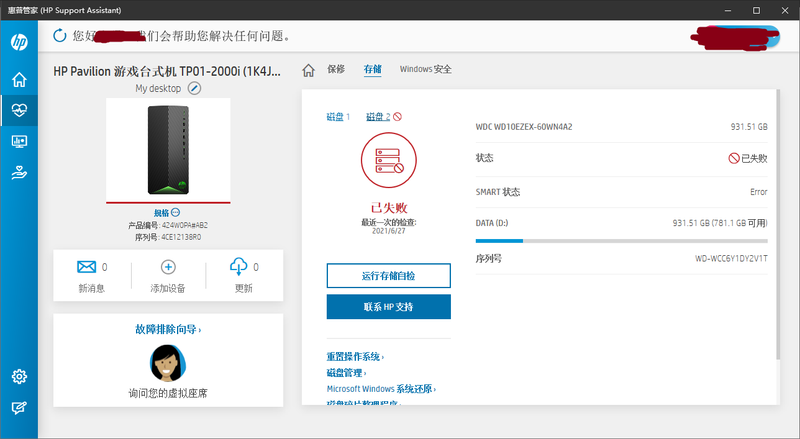Click the 运行存储自检 button
The width and height of the screenshot is (800, 439).
(x=389, y=276)
